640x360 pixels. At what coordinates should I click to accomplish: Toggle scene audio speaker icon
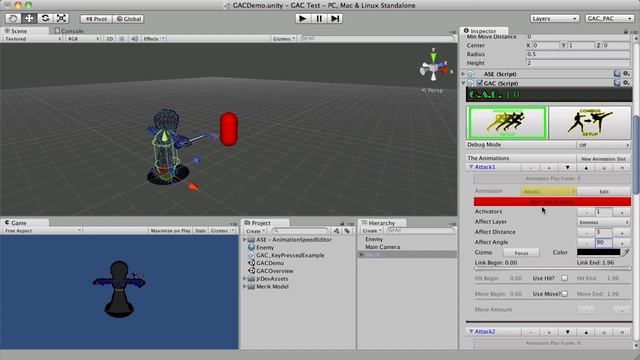(134, 39)
